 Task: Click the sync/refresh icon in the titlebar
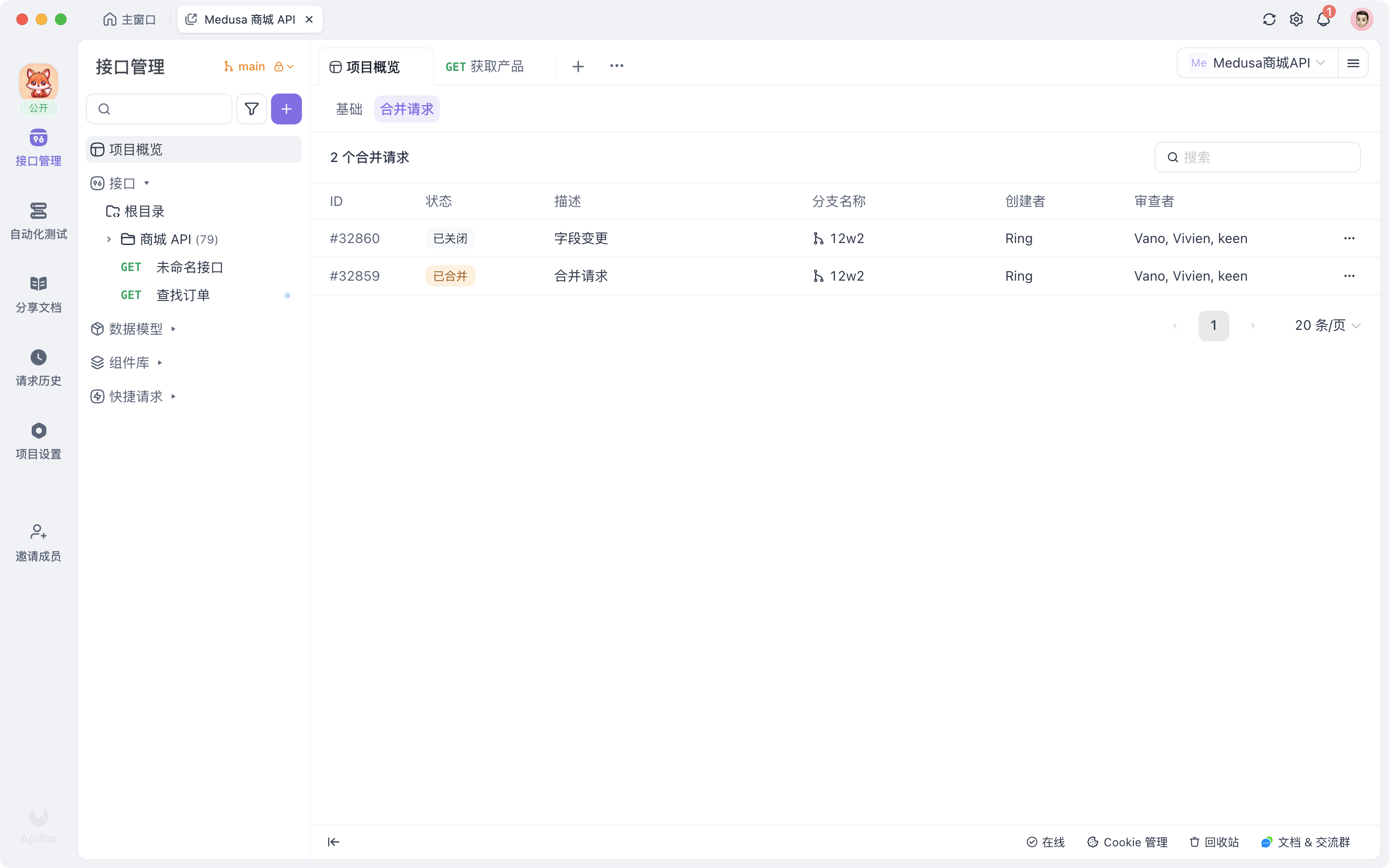coord(1269,19)
